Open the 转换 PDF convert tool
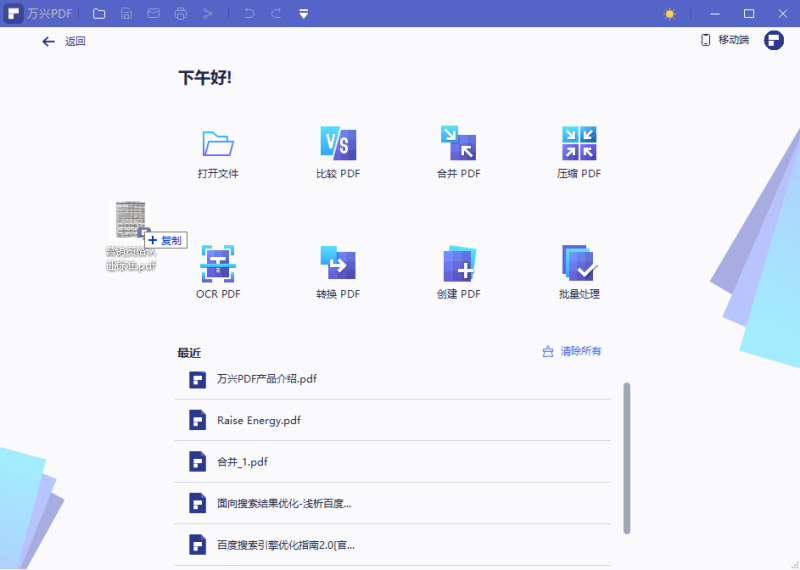The width and height of the screenshot is (800, 570). [x=338, y=265]
